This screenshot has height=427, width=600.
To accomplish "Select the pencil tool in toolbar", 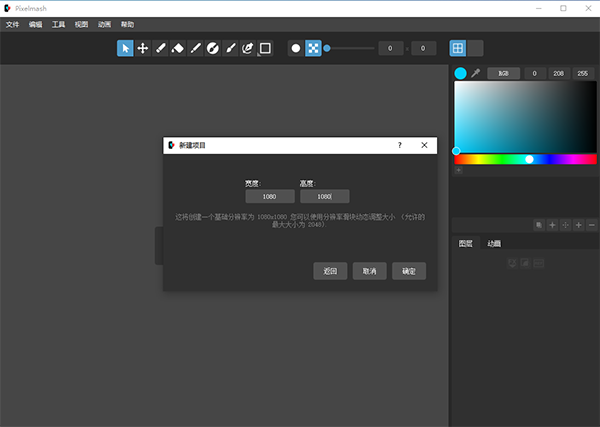I will coord(160,48).
